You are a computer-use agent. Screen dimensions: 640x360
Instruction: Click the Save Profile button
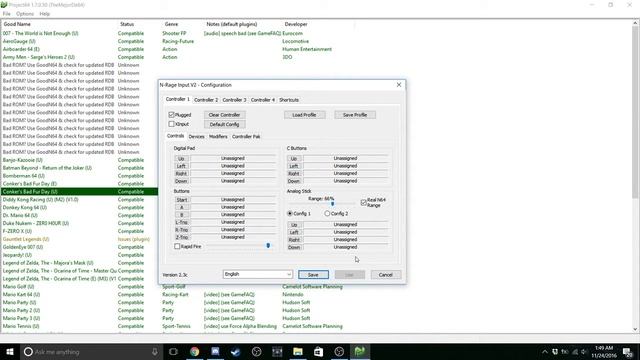355,115
